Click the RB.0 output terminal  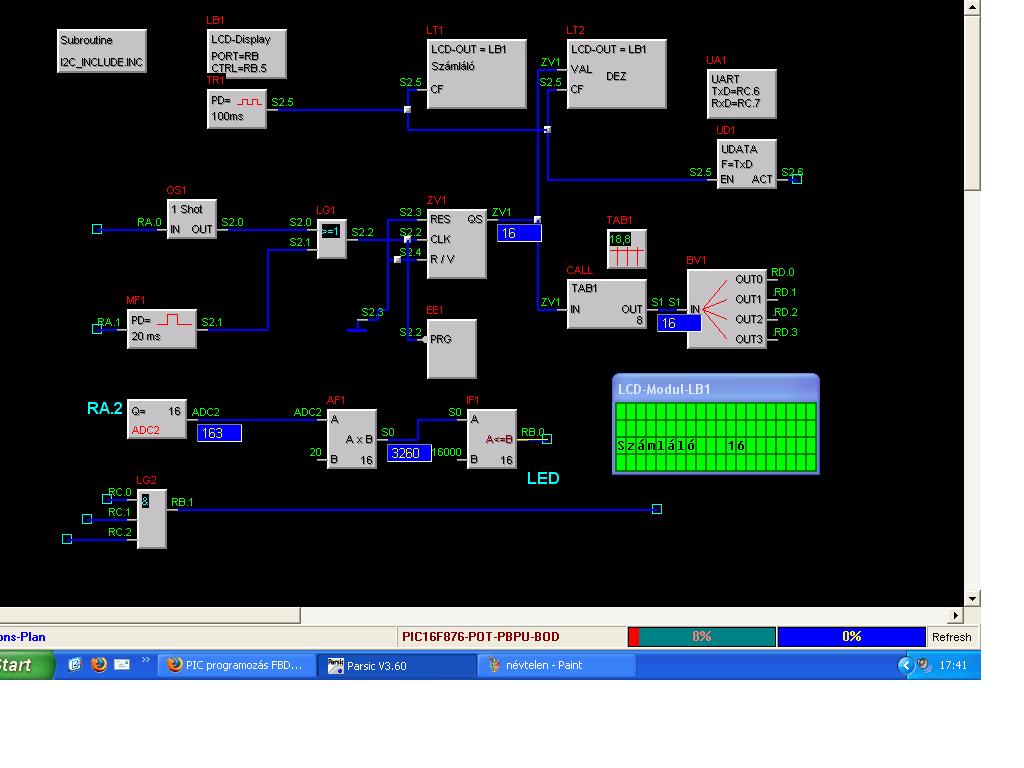(547, 439)
